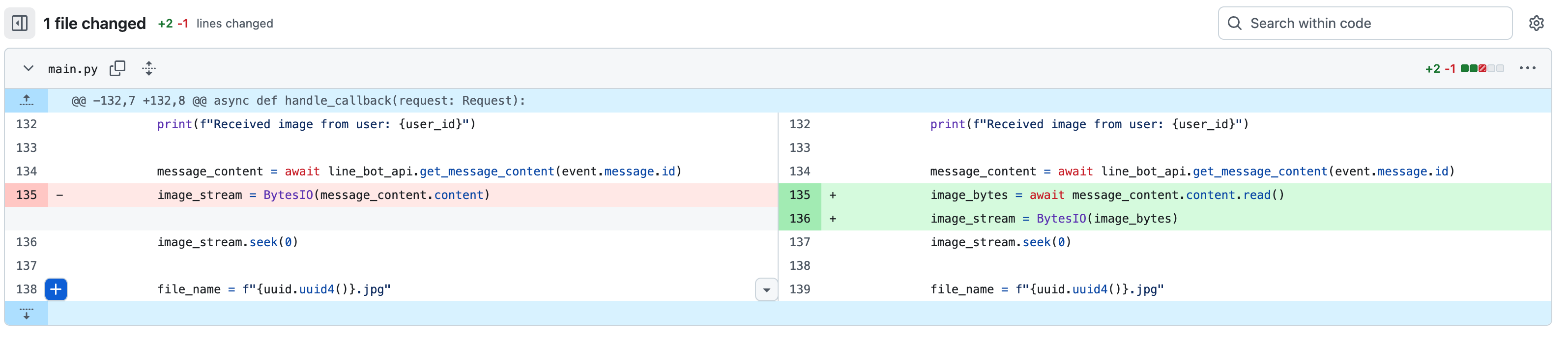Select deleted line number 135
This screenshot has width=1568, height=343.
[x=26, y=195]
